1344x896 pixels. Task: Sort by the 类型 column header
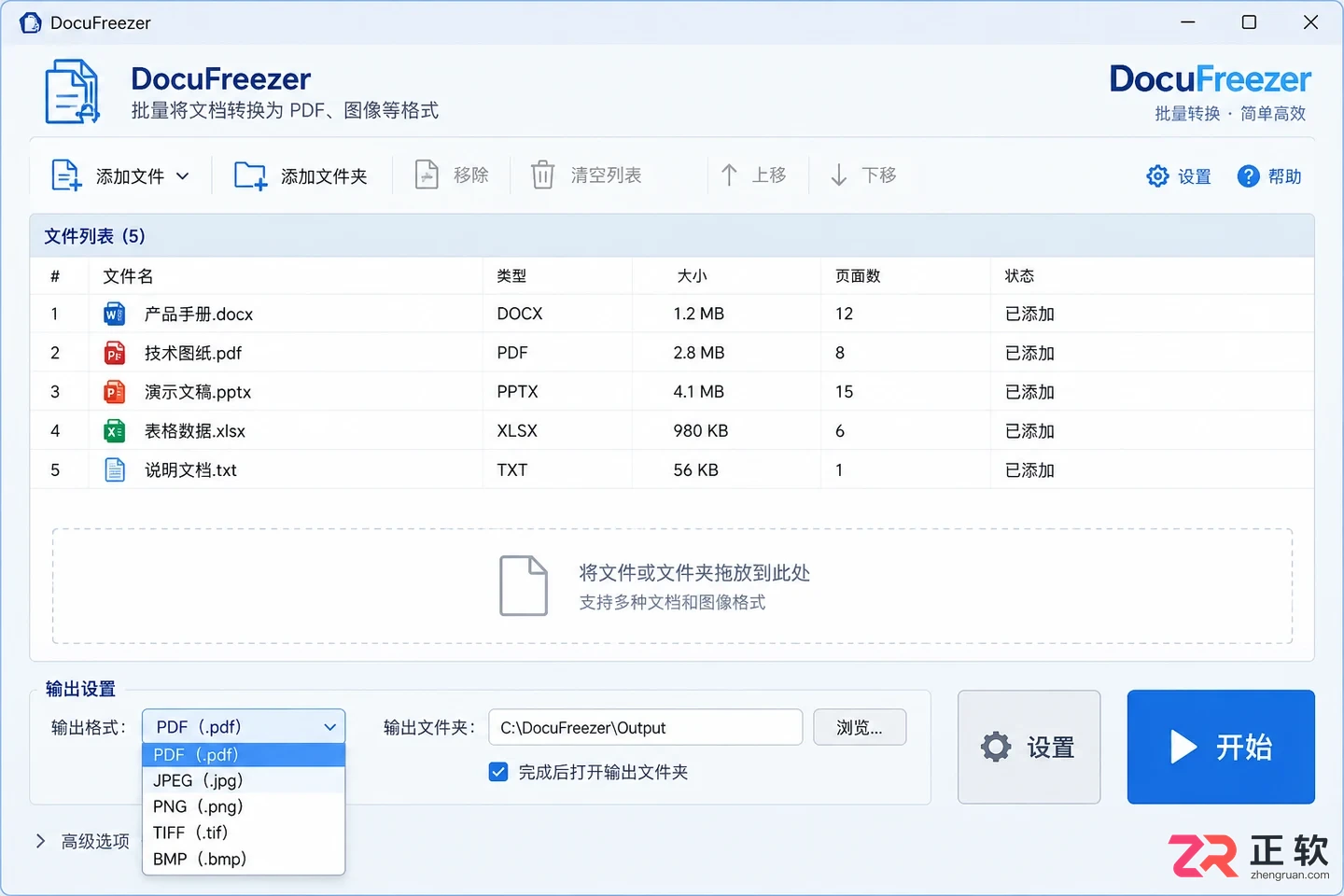(x=511, y=276)
